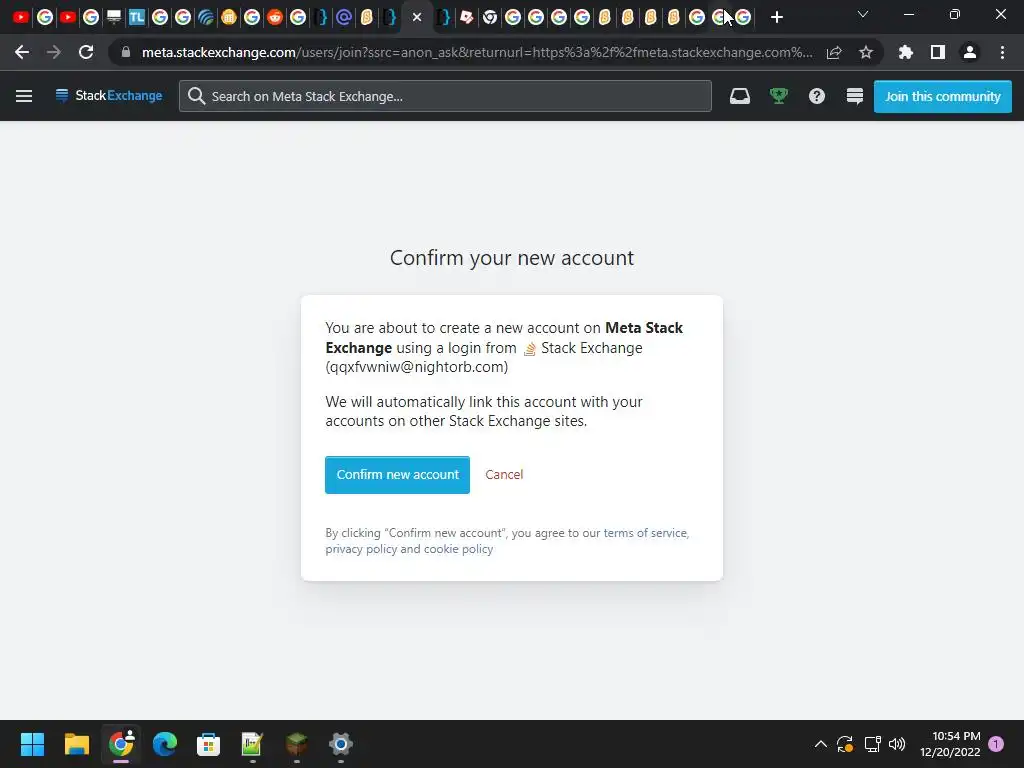Open the site switcher icon
The height and width of the screenshot is (768, 1024).
(x=855, y=96)
